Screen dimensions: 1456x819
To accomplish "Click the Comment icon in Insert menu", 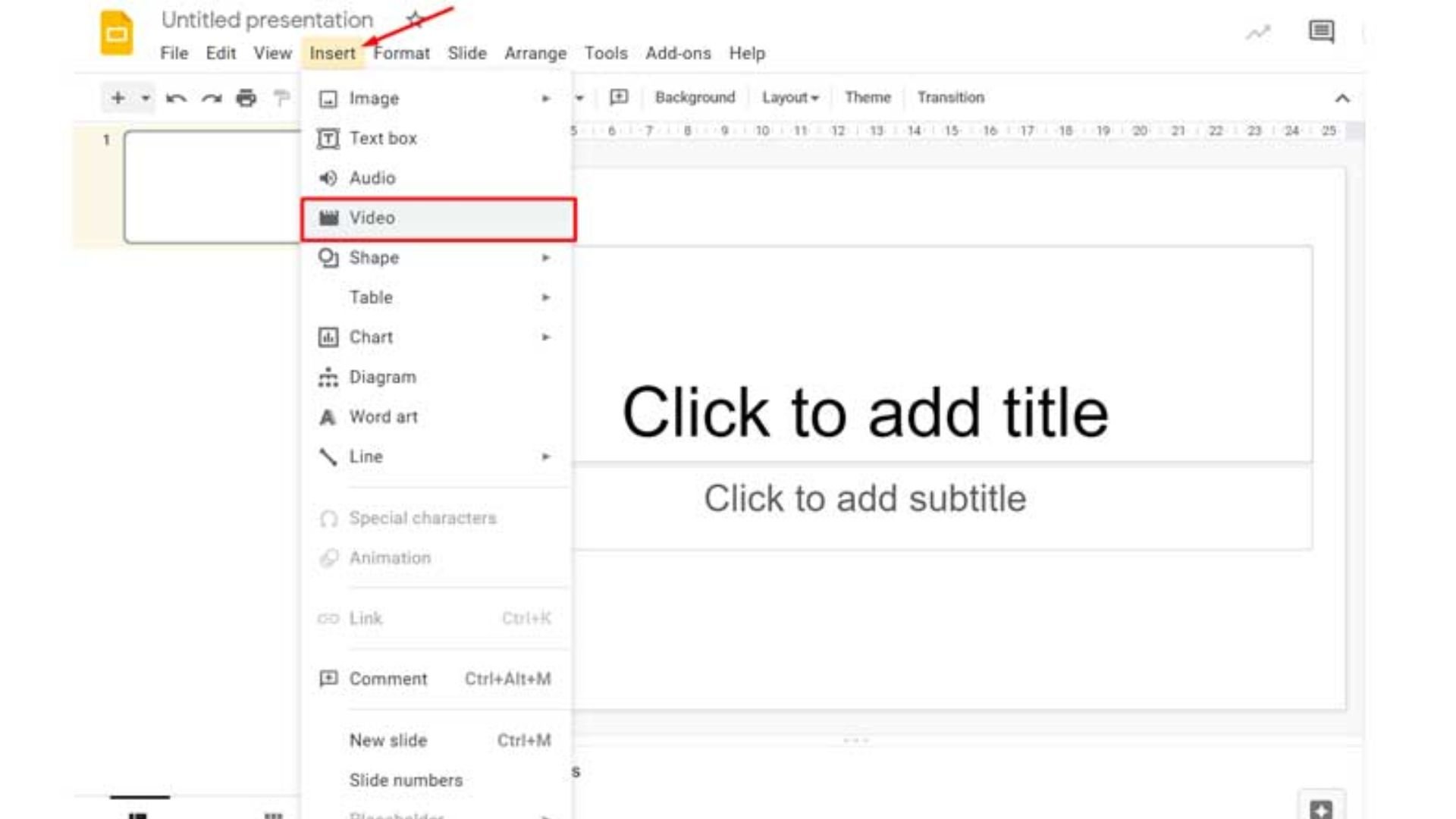I will coord(328,679).
